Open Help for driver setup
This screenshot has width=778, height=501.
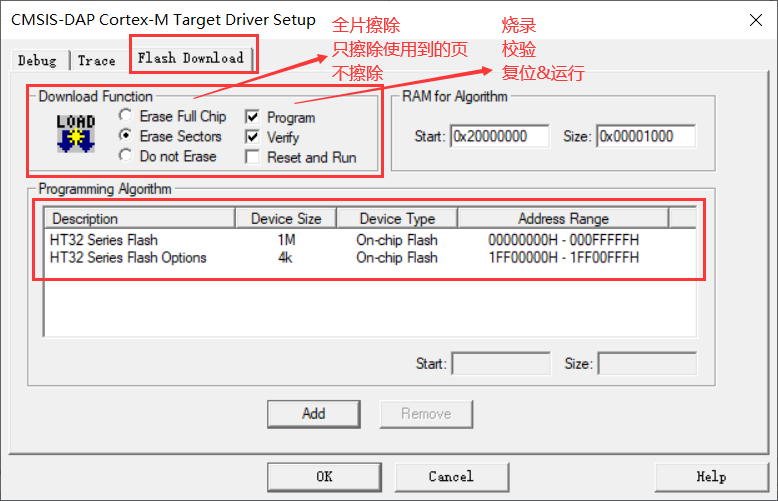[x=710, y=476]
